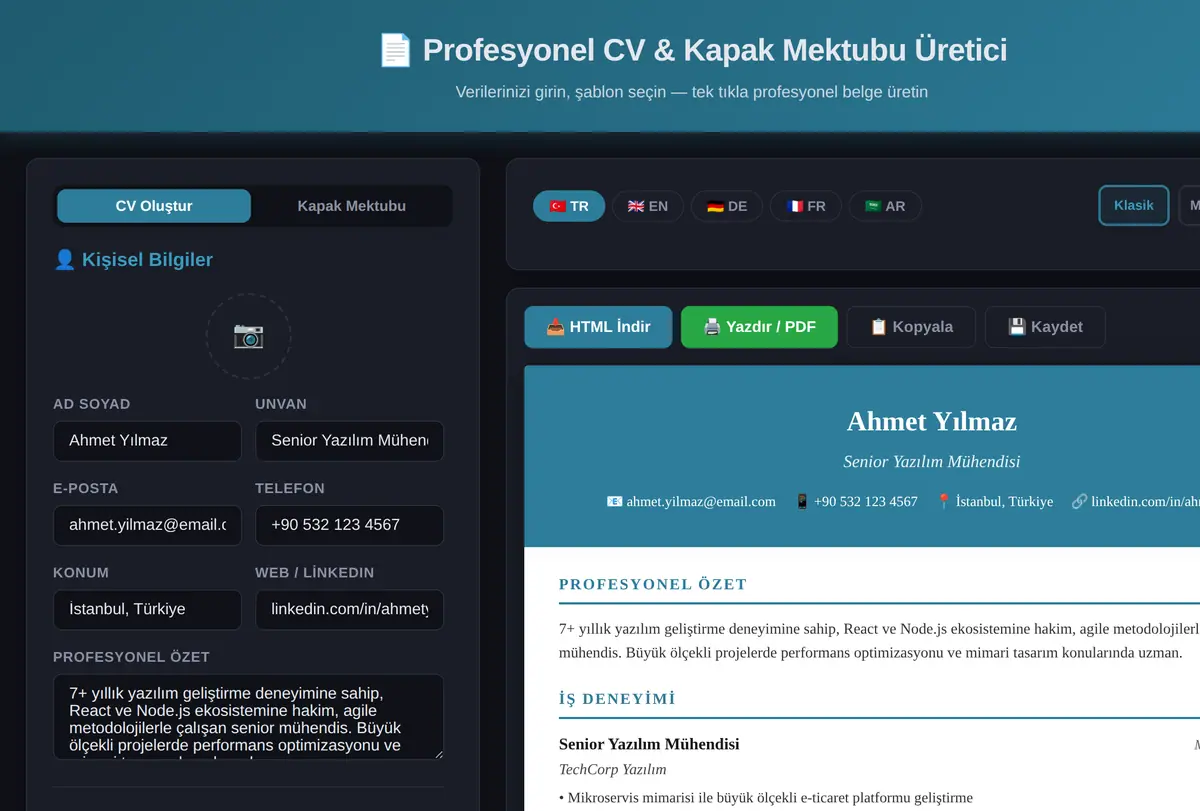The height and width of the screenshot is (811, 1200).
Task: Click the Senior Yazılım Mühendisi subtitle in the preview
Action: [x=932, y=462]
